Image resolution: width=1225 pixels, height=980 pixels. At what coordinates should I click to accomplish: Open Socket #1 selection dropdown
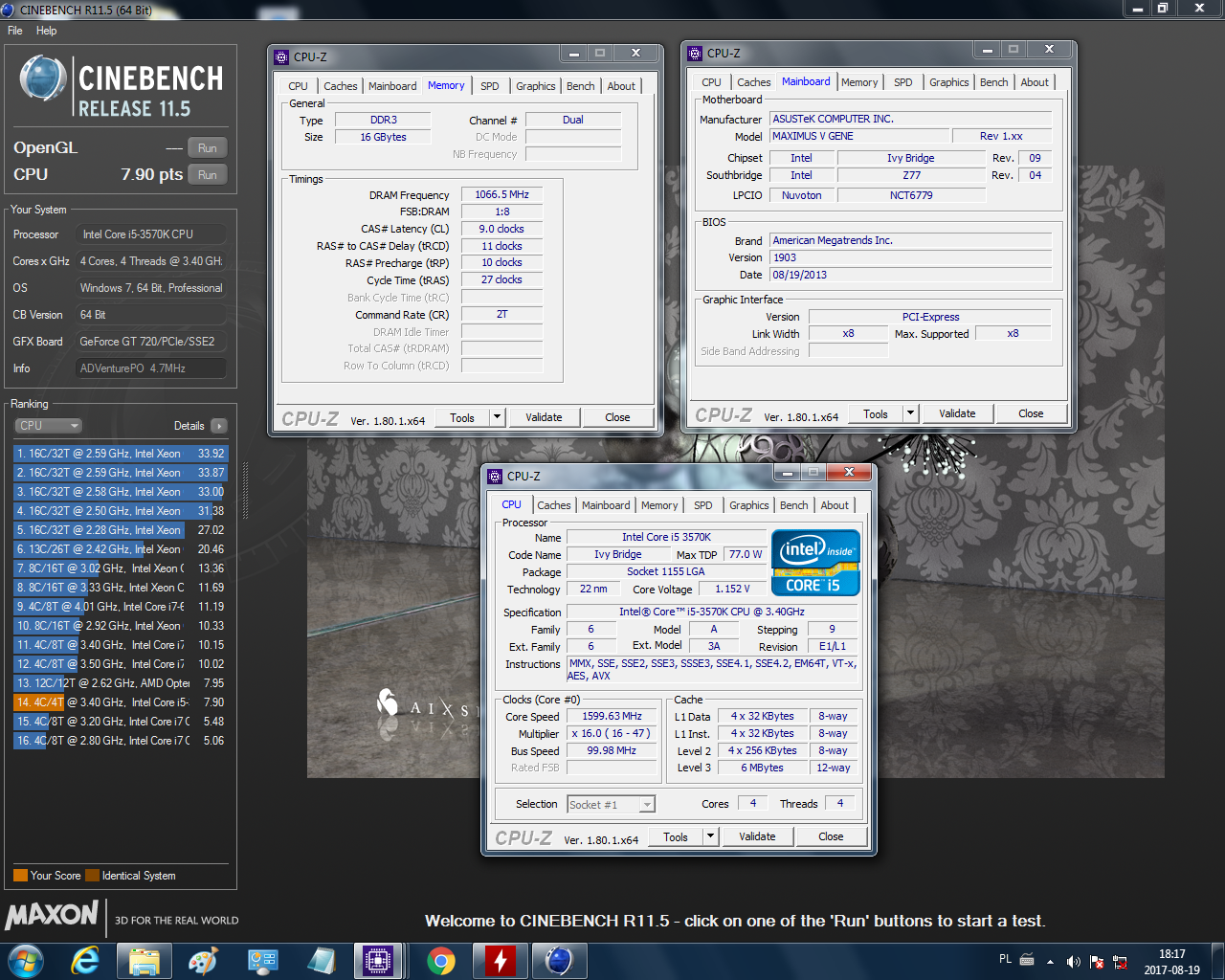[x=611, y=805]
